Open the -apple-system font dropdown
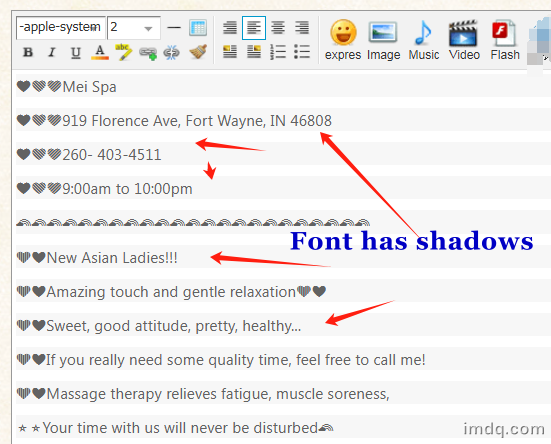This screenshot has width=551, height=444. click(60, 27)
